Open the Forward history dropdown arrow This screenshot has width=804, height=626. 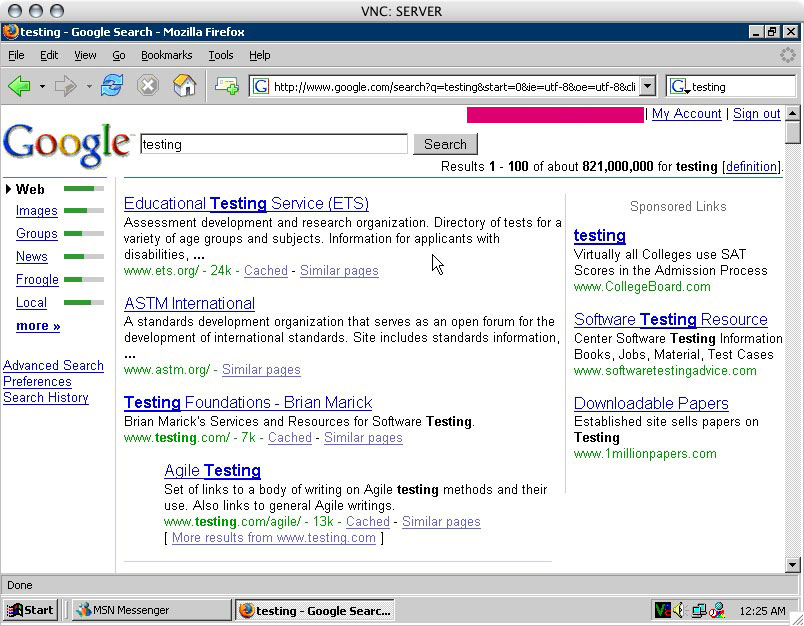click(89, 86)
